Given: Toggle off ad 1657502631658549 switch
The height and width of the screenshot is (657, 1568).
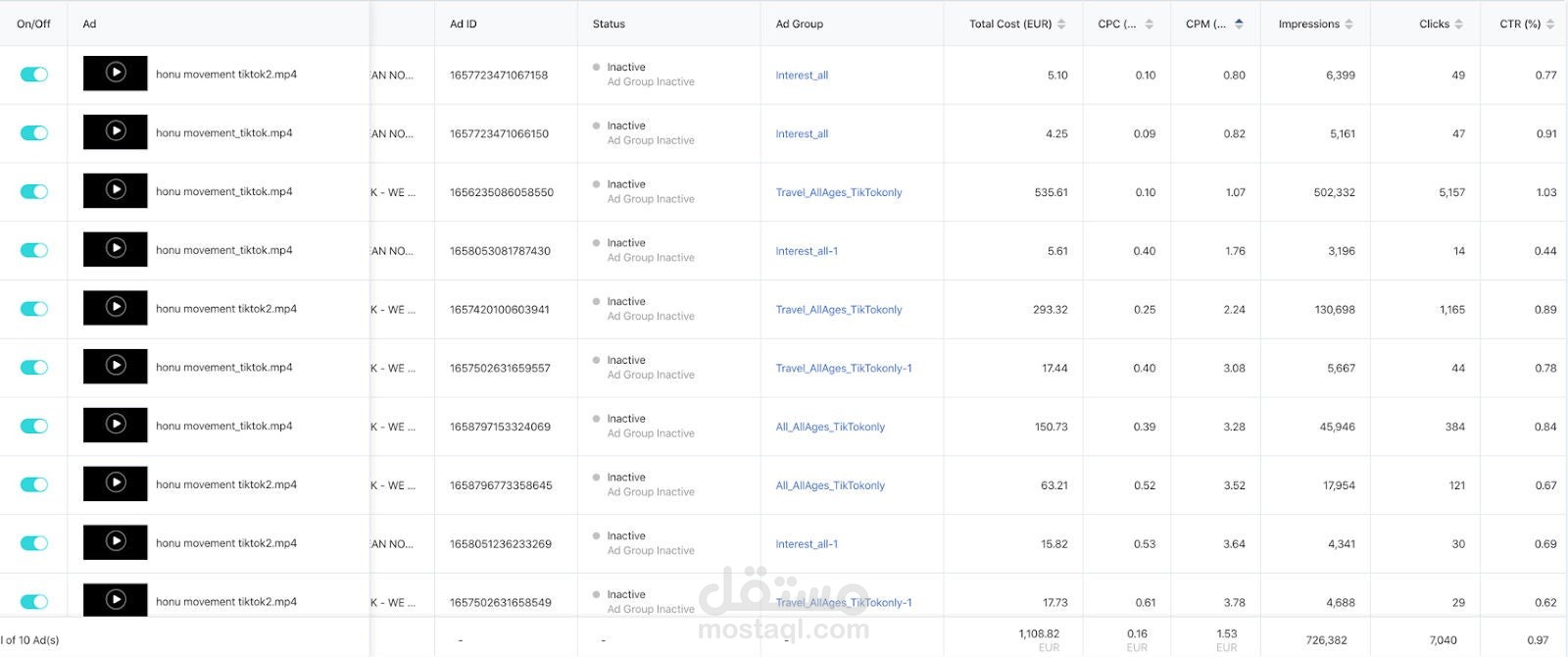Looking at the screenshot, I should pyautogui.click(x=34, y=602).
